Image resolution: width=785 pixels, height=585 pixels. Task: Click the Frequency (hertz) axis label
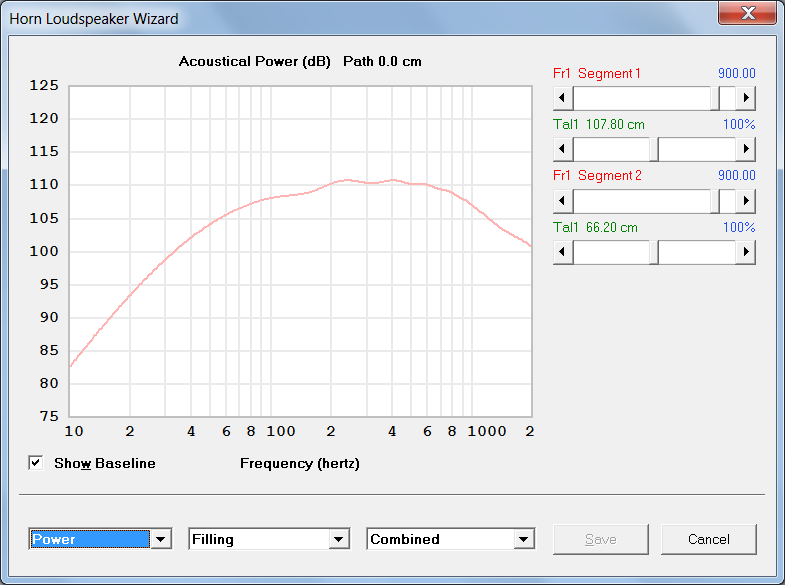click(300, 463)
